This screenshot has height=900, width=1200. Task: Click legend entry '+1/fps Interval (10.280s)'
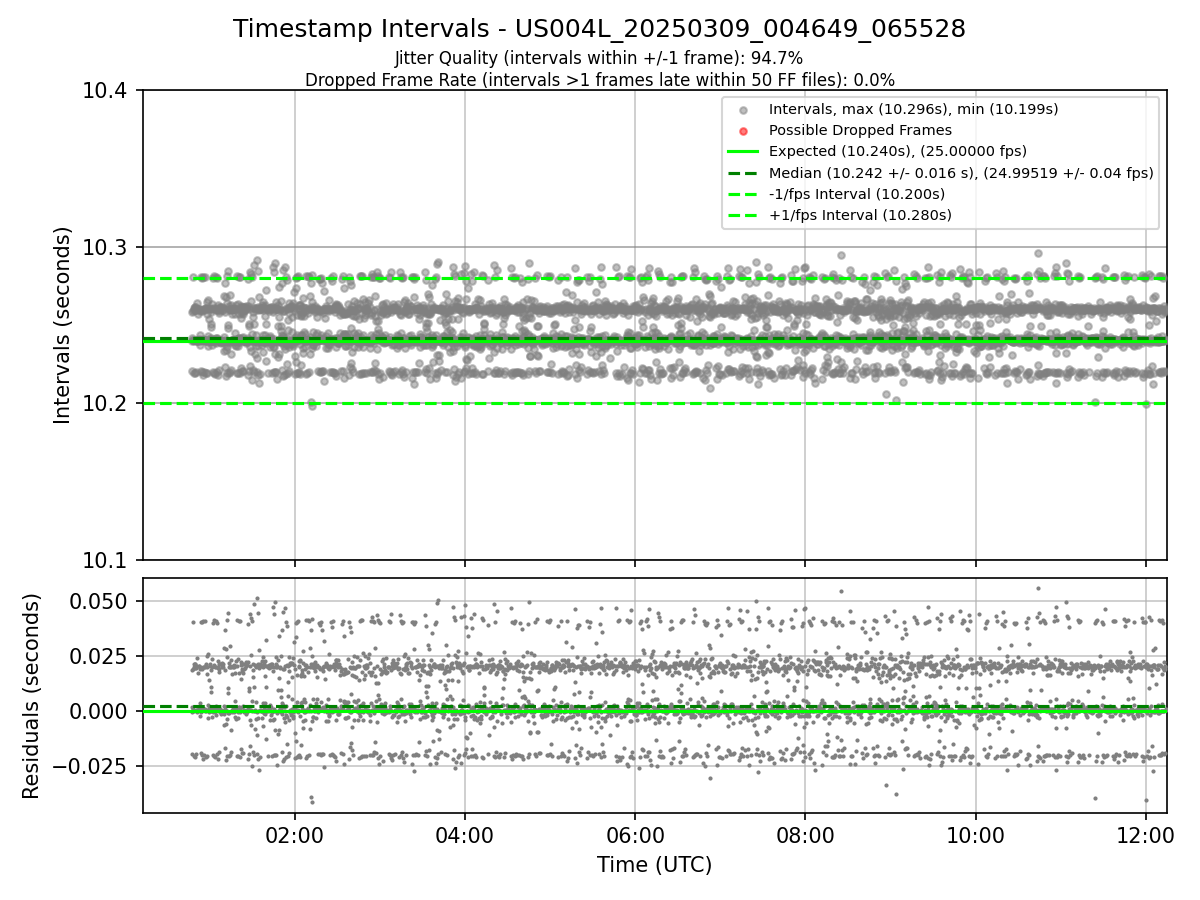[860, 215]
